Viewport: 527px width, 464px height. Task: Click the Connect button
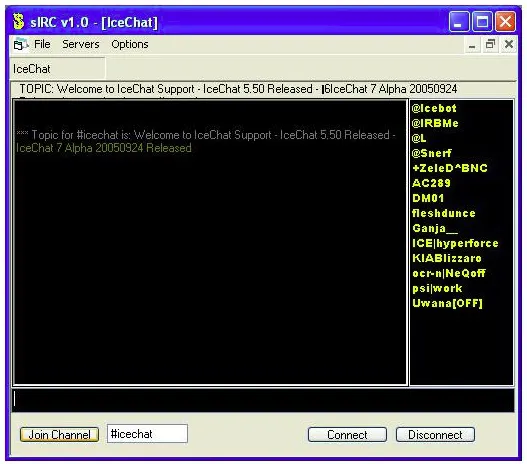pyautogui.click(x=347, y=434)
